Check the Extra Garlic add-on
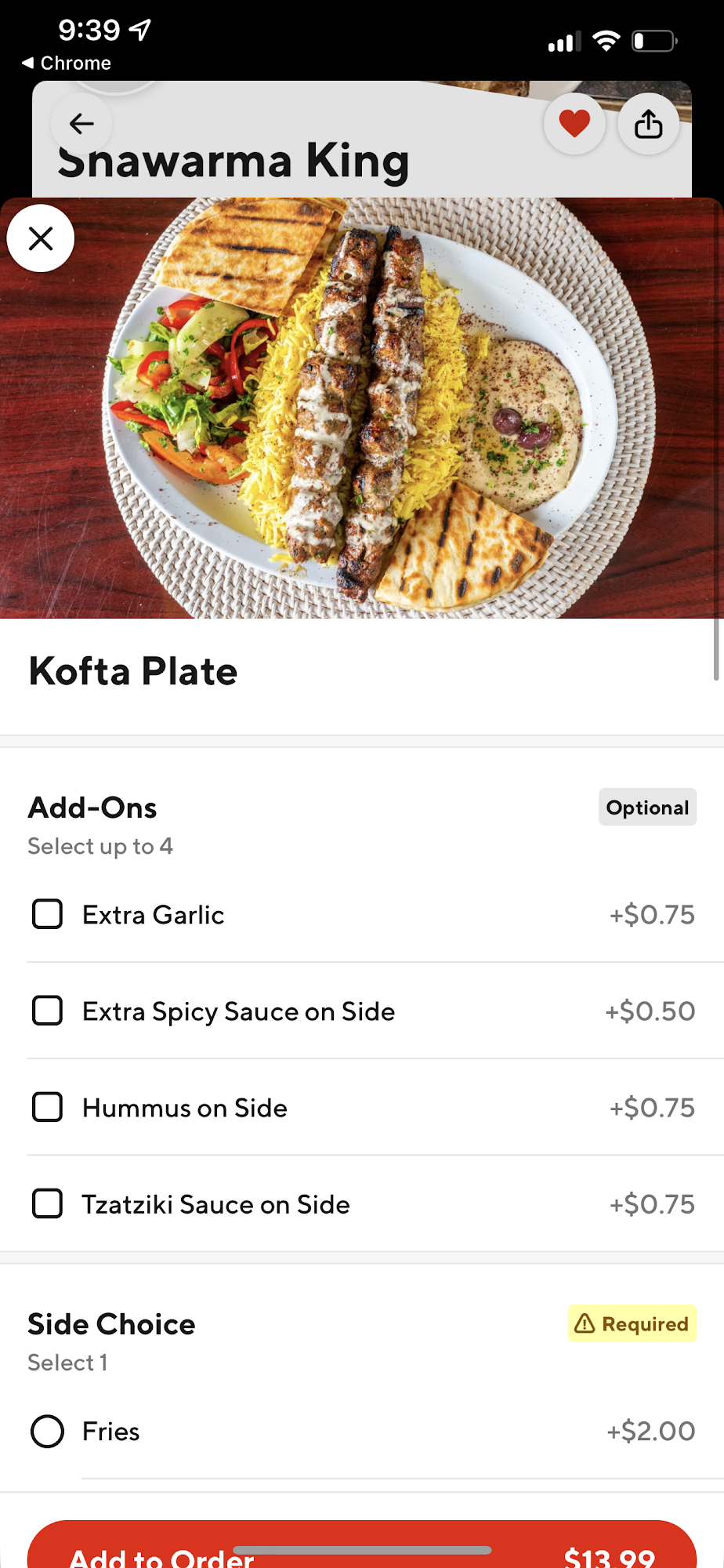Viewport: 724px width, 1568px height. (47, 914)
